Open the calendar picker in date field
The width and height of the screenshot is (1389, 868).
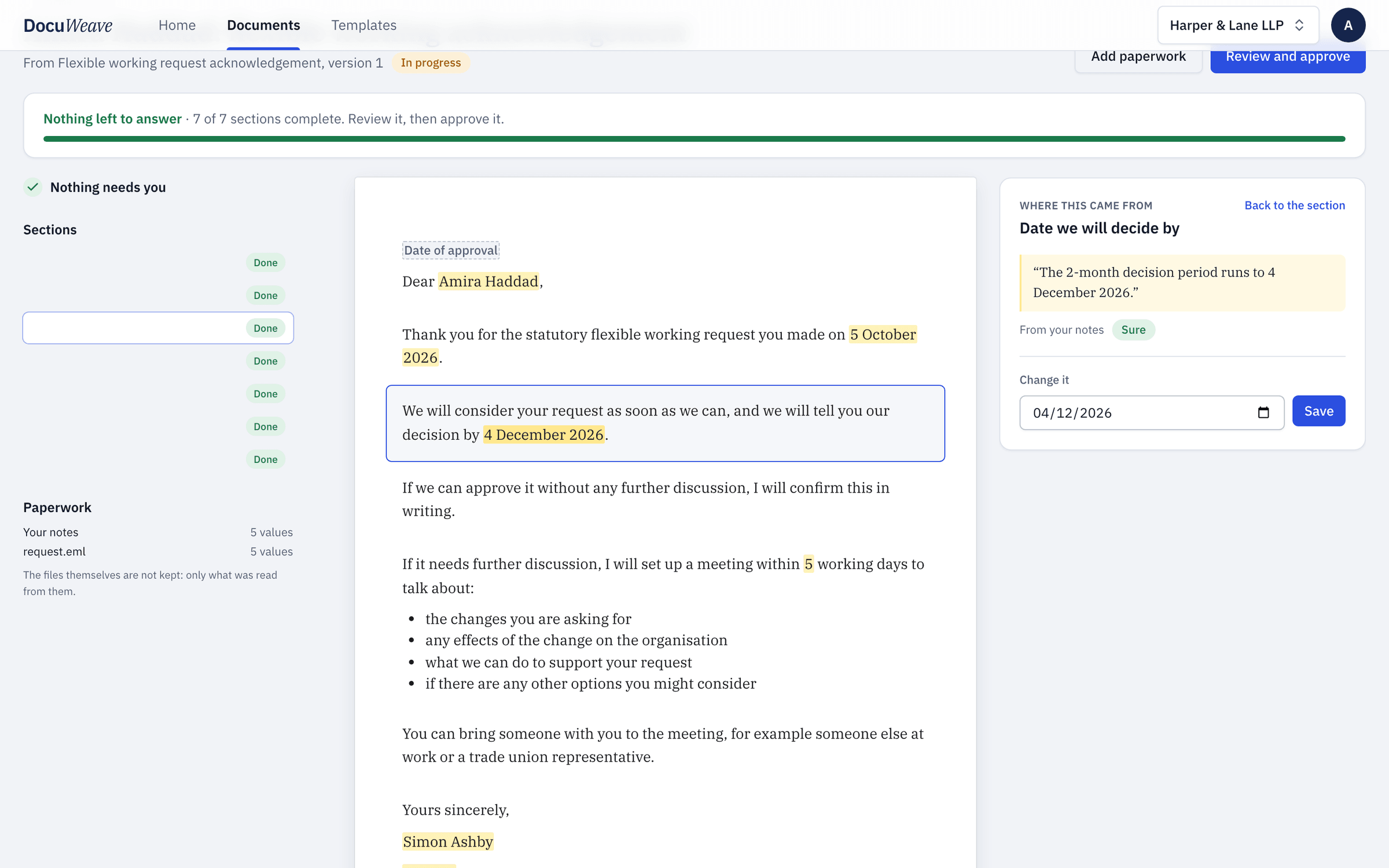point(1263,413)
